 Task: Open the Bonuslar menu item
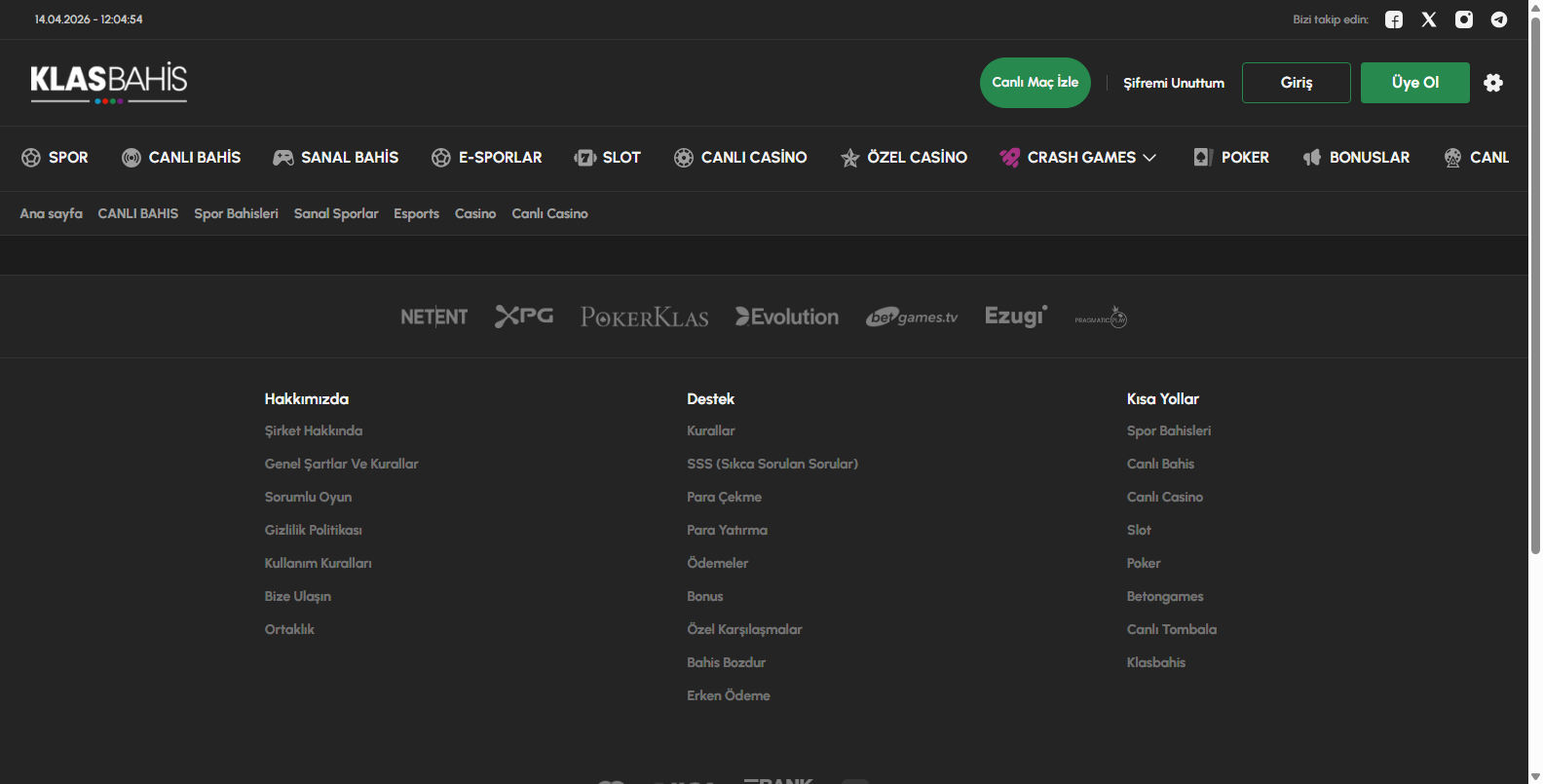pyautogui.click(x=1357, y=158)
